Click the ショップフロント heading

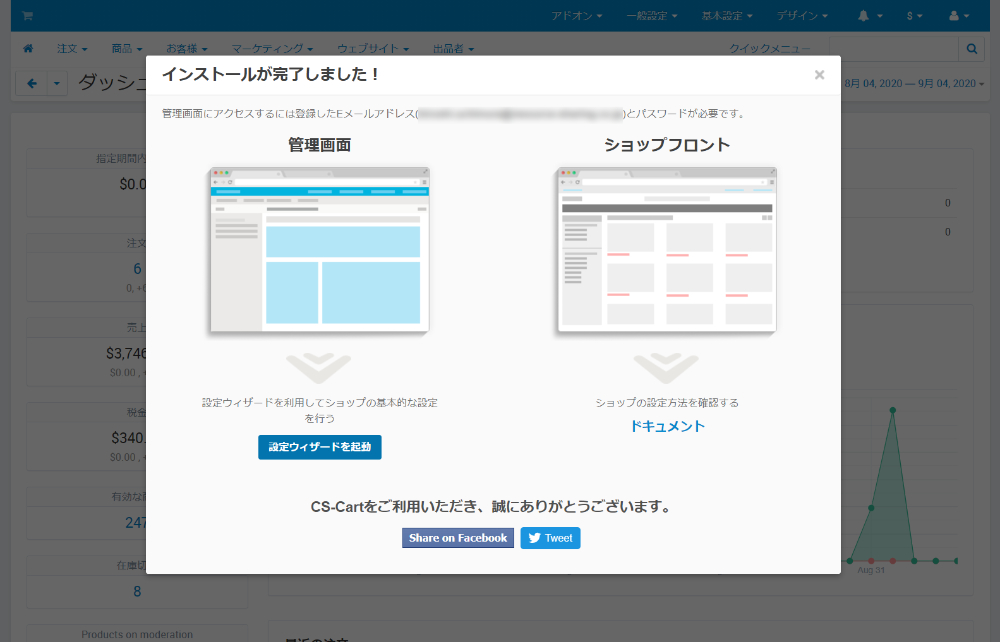pos(667,145)
